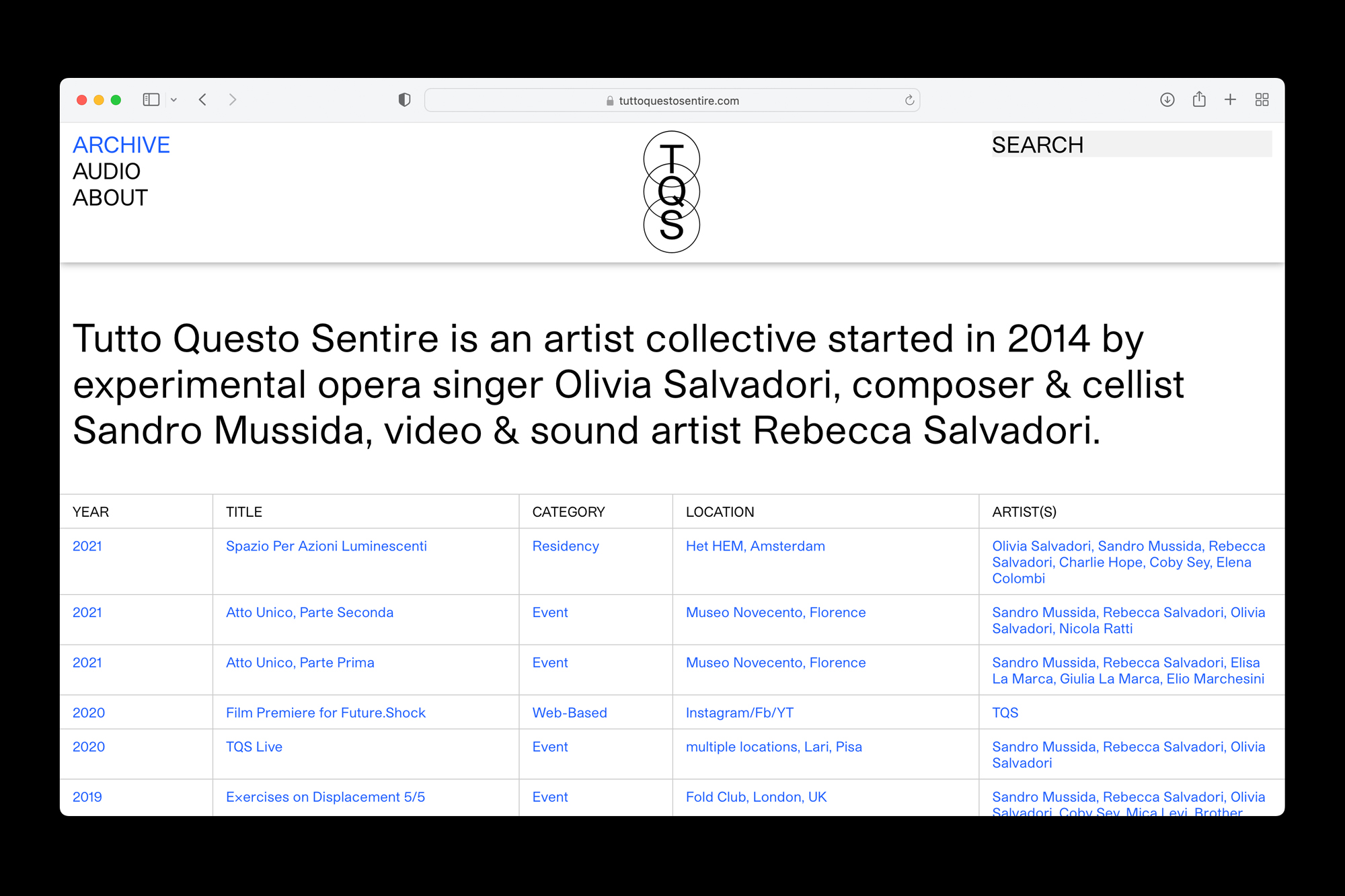Toggle the Safari sidebar icon

pyautogui.click(x=151, y=99)
